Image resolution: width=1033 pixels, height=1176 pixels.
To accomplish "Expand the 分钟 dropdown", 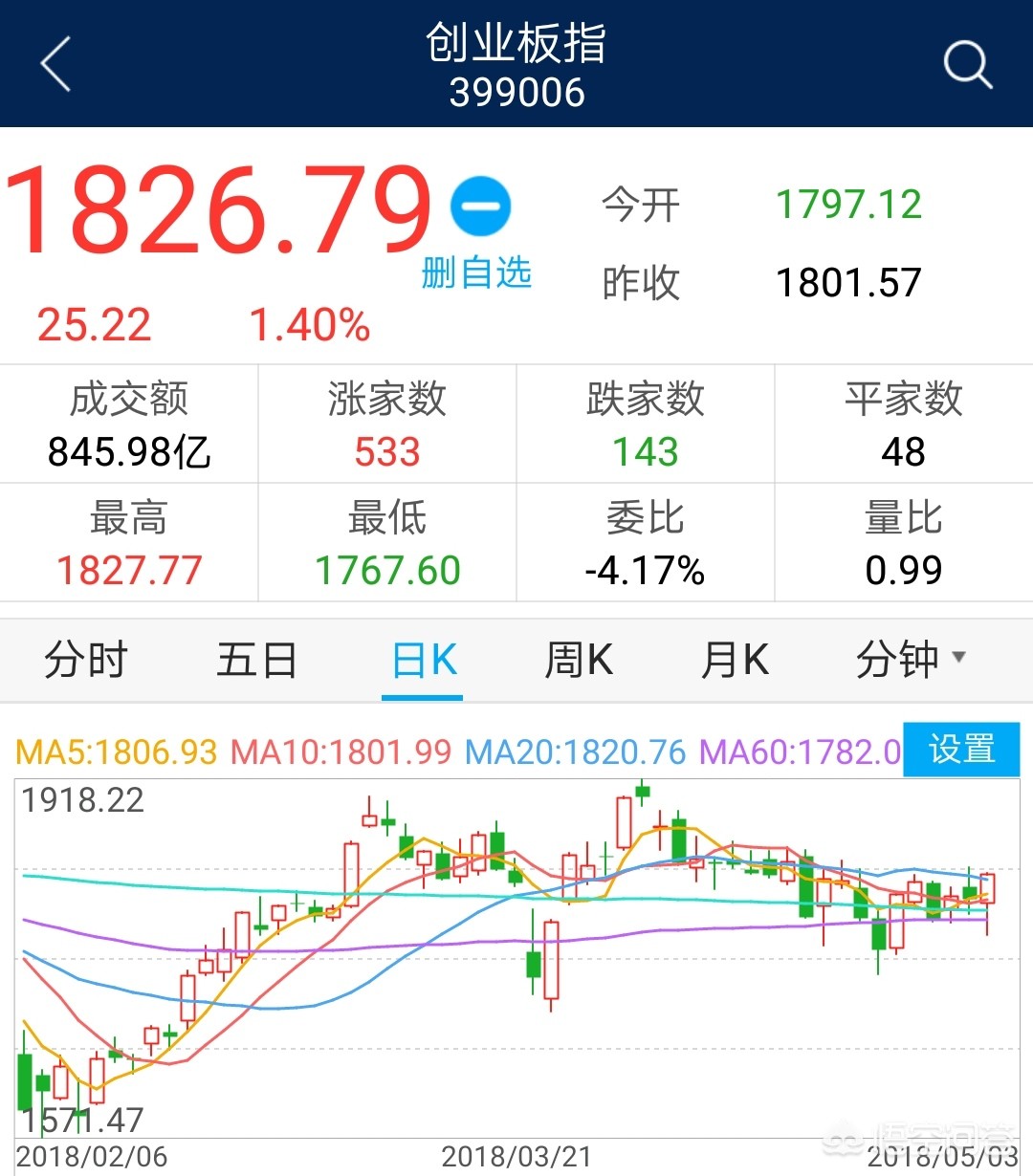I will (911, 660).
